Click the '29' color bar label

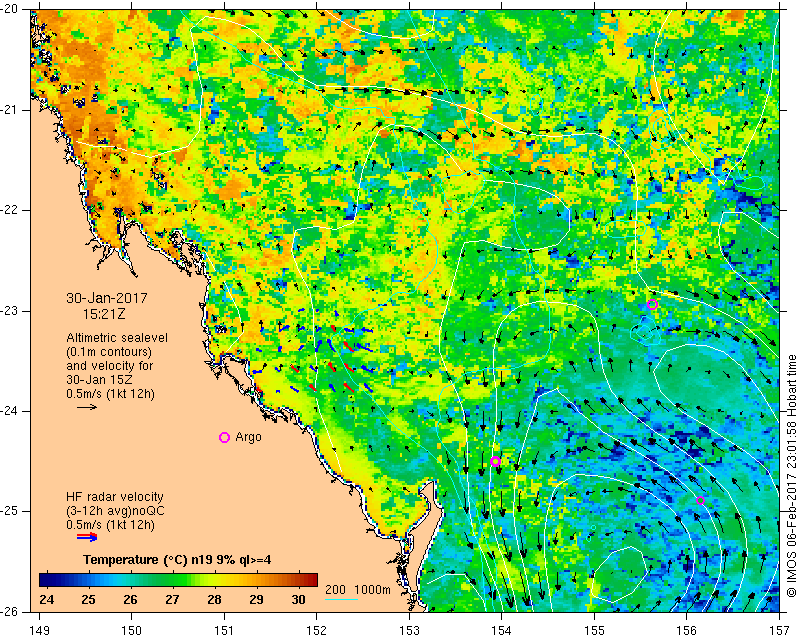256,599
